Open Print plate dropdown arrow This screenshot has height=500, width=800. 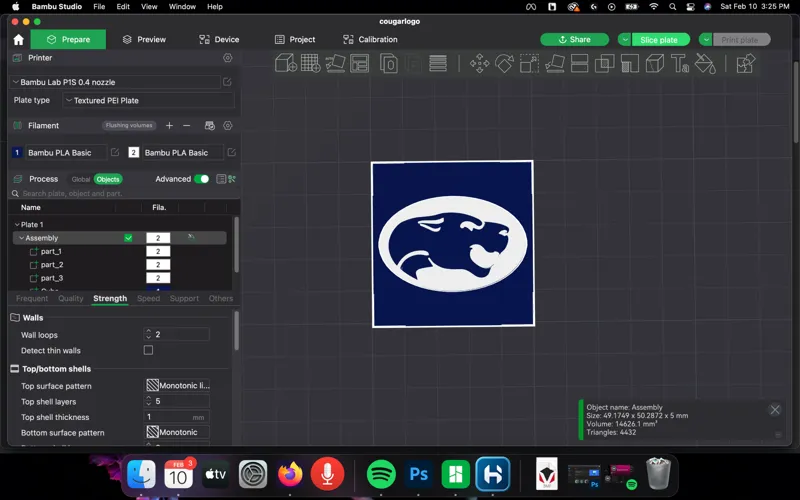[x=706, y=39]
